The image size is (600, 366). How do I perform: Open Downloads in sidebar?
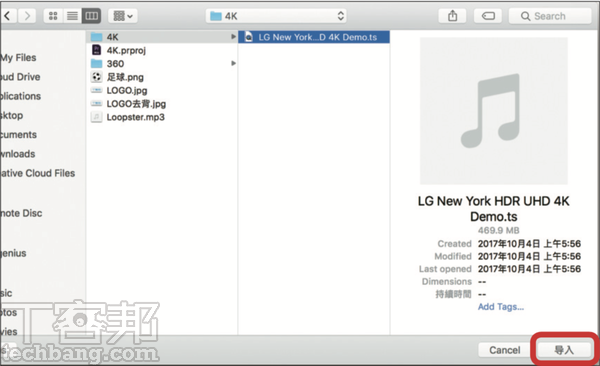[x=18, y=154]
